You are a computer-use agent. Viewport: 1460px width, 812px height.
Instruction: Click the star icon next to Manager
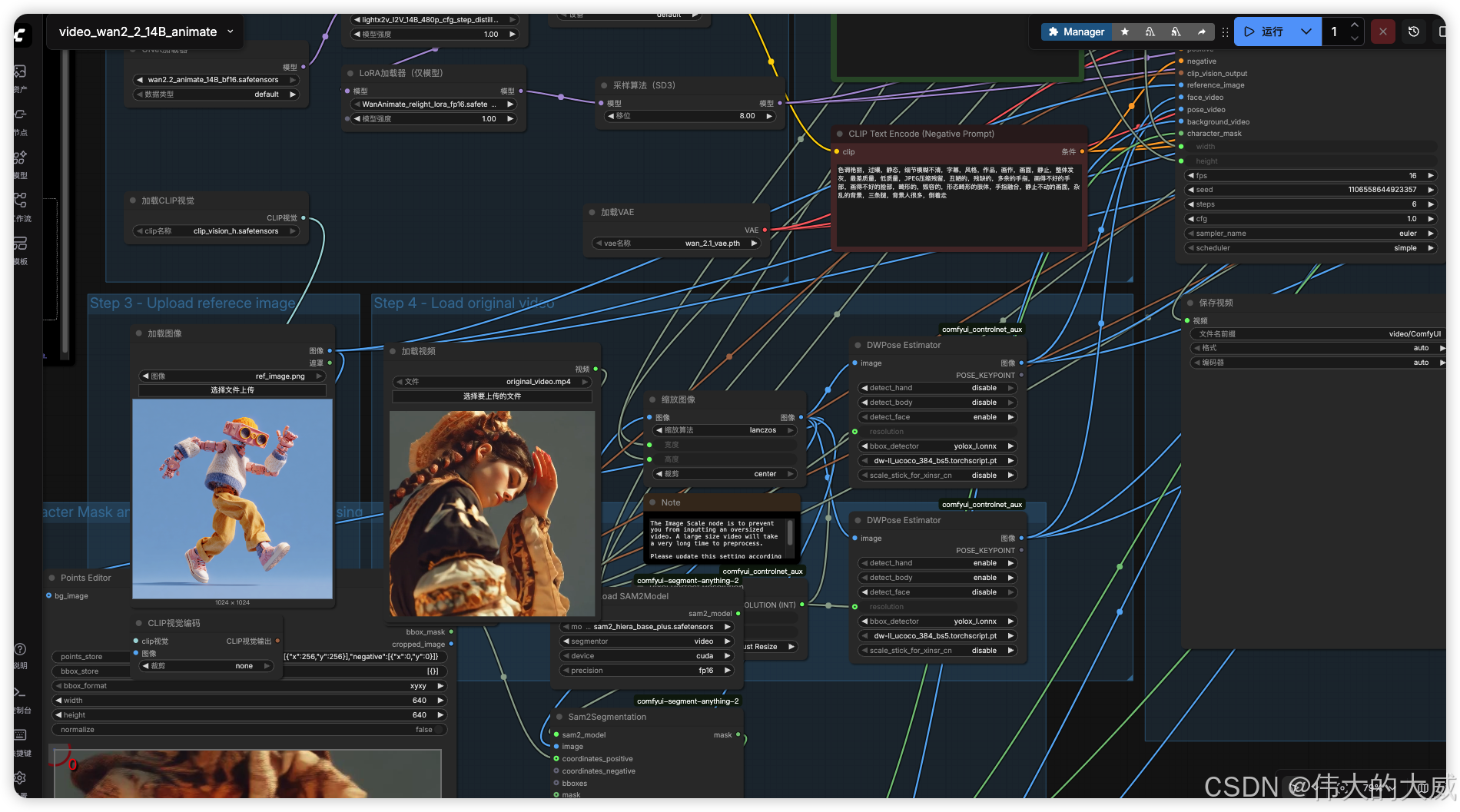click(1125, 31)
